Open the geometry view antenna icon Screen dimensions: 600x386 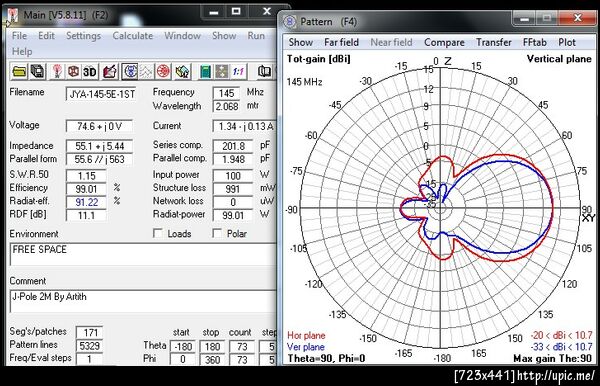pyautogui.click(x=57, y=71)
